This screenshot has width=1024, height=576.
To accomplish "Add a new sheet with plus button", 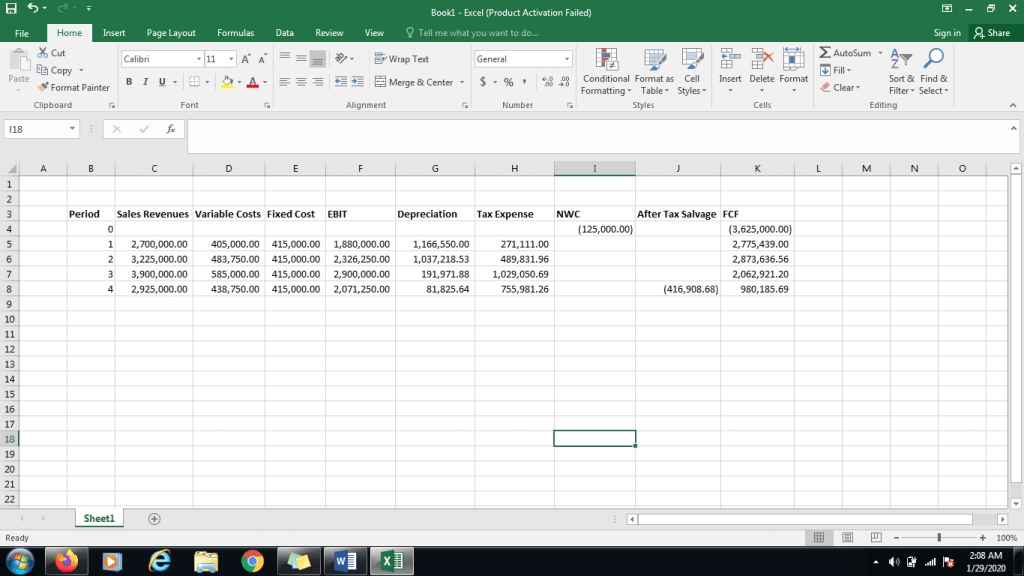I will tap(154, 519).
